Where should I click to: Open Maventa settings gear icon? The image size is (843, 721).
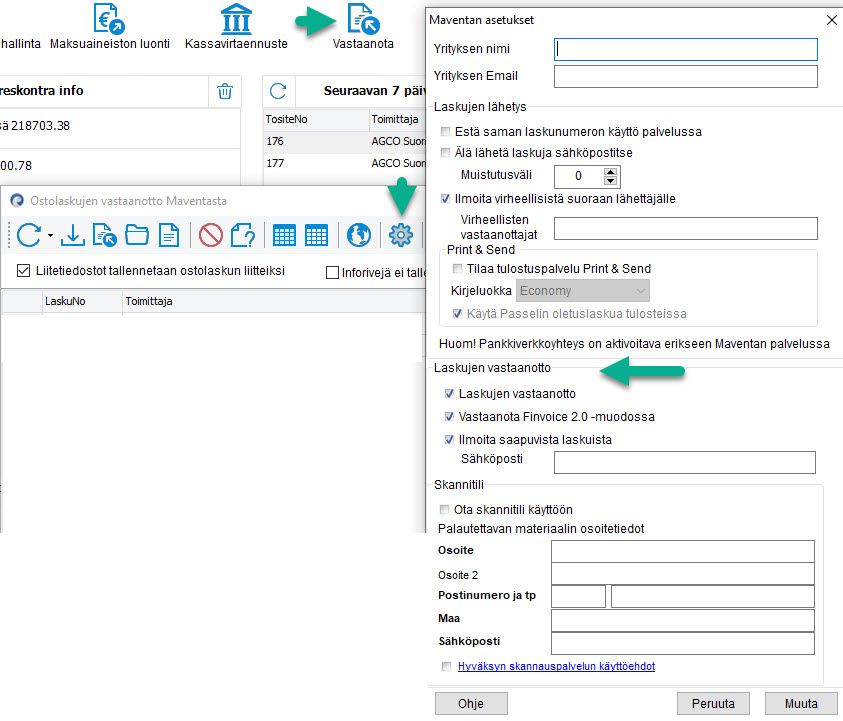[401, 235]
